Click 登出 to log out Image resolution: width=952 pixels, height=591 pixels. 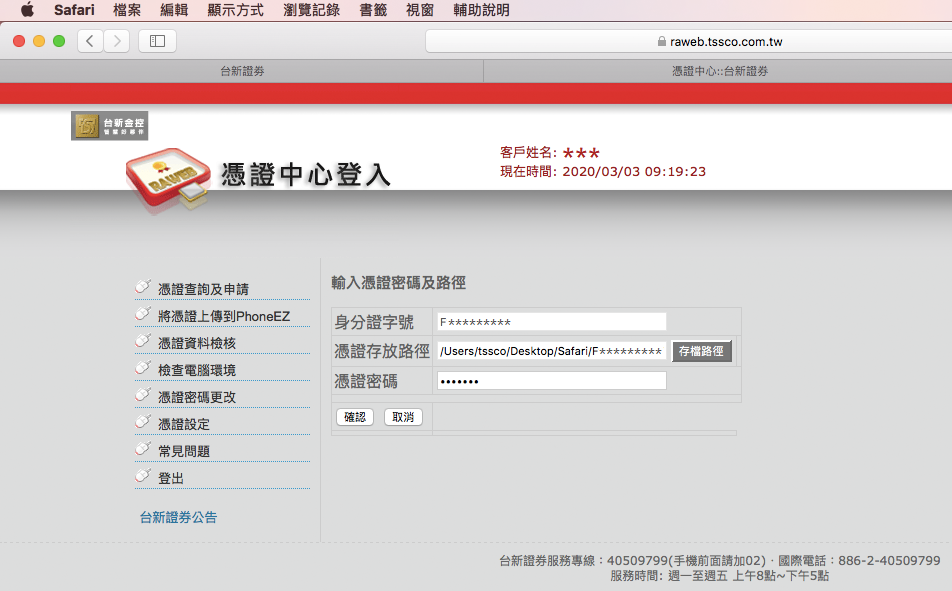(171, 478)
